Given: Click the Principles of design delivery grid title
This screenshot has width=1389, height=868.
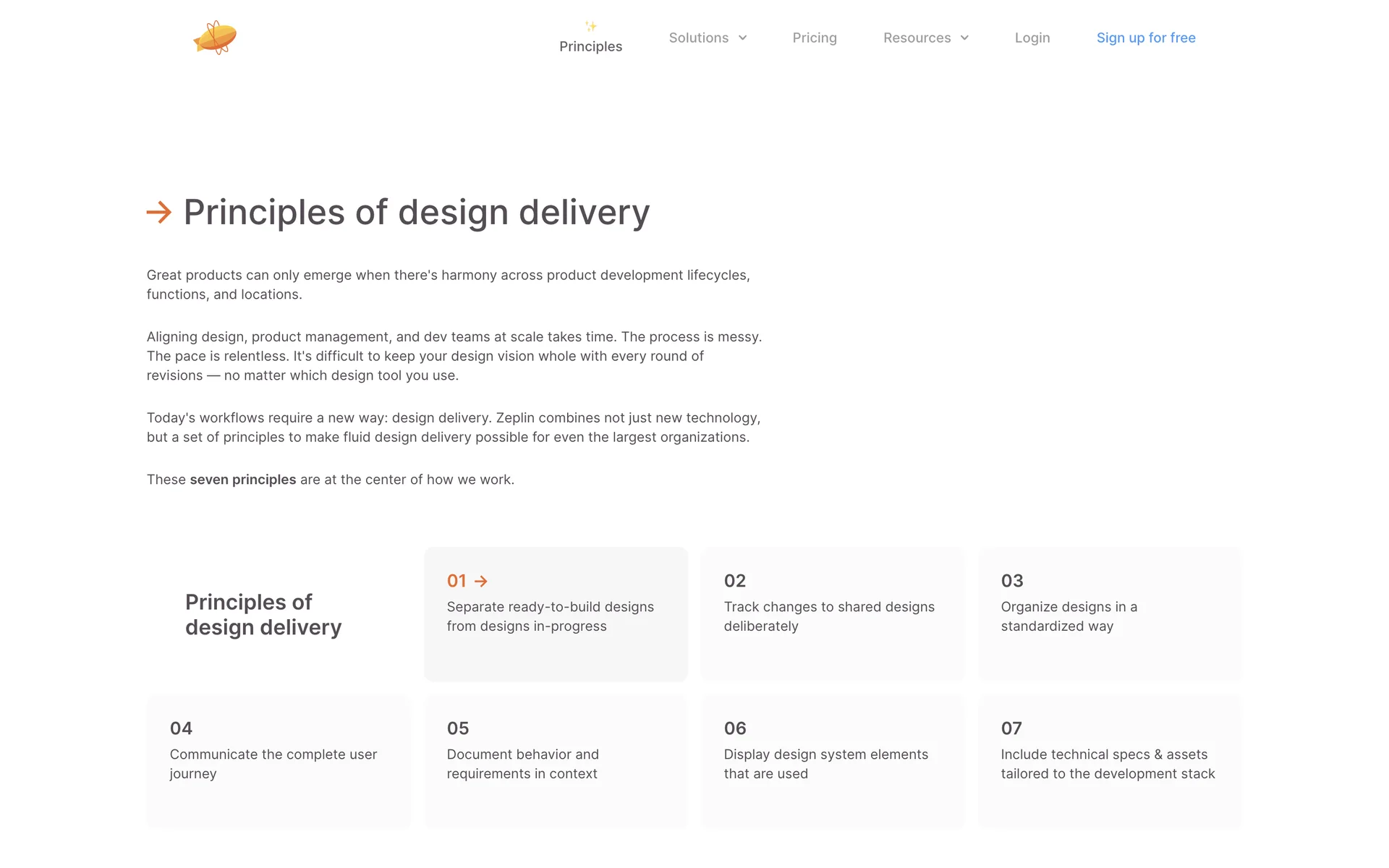Looking at the screenshot, I should (x=263, y=615).
